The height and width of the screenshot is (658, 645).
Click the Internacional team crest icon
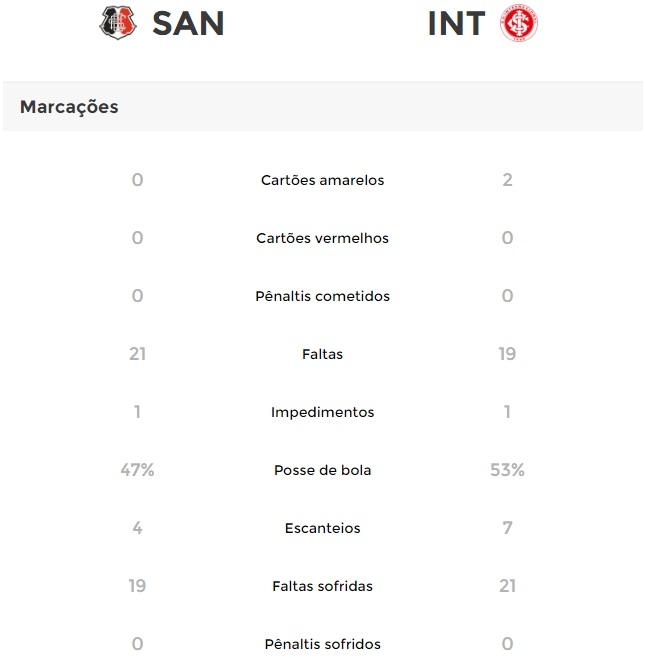519,23
